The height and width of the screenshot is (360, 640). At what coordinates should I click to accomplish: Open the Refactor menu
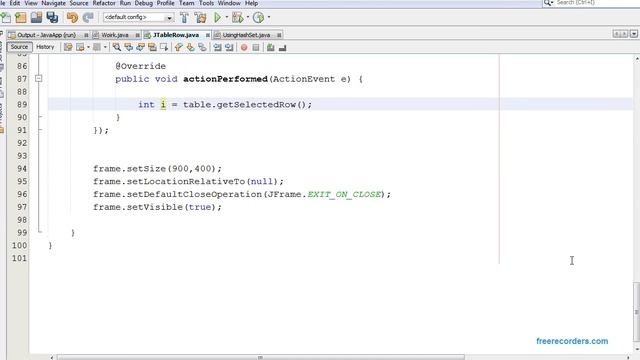(104, 3)
